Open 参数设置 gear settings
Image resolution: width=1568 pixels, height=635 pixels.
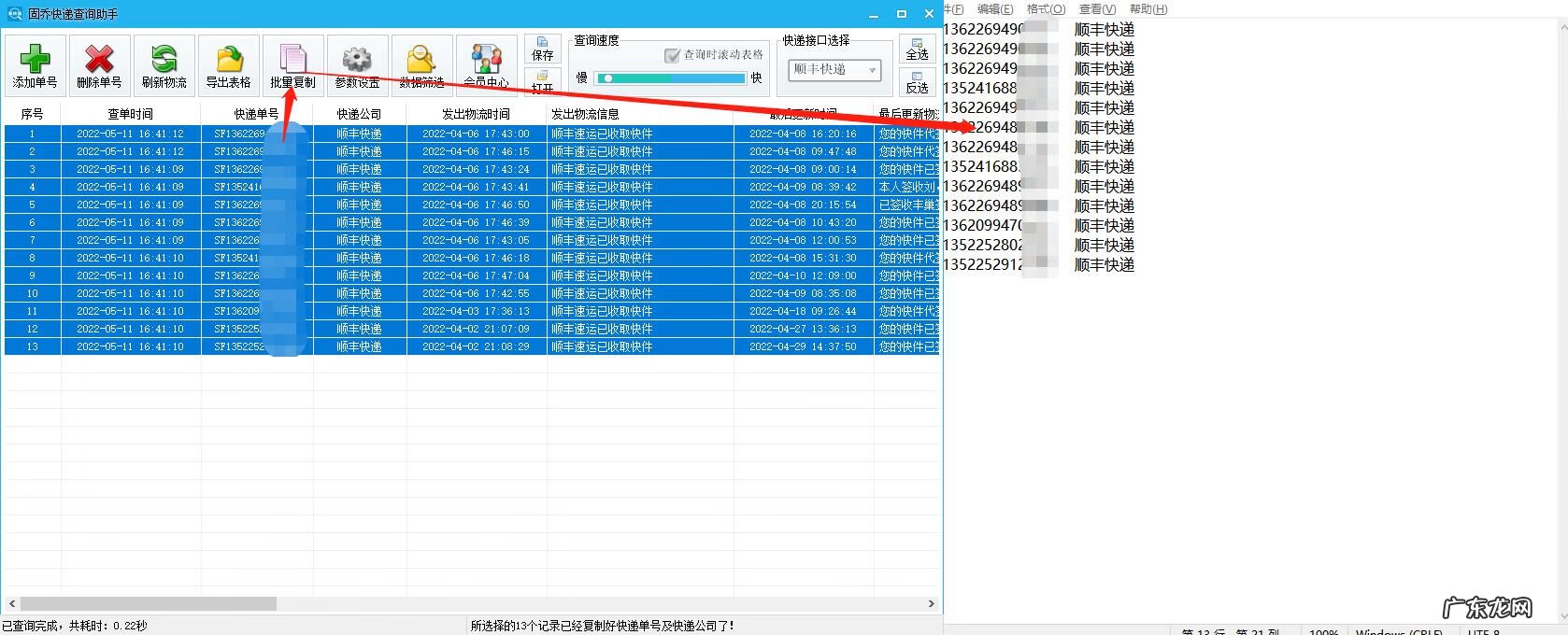click(358, 65)
